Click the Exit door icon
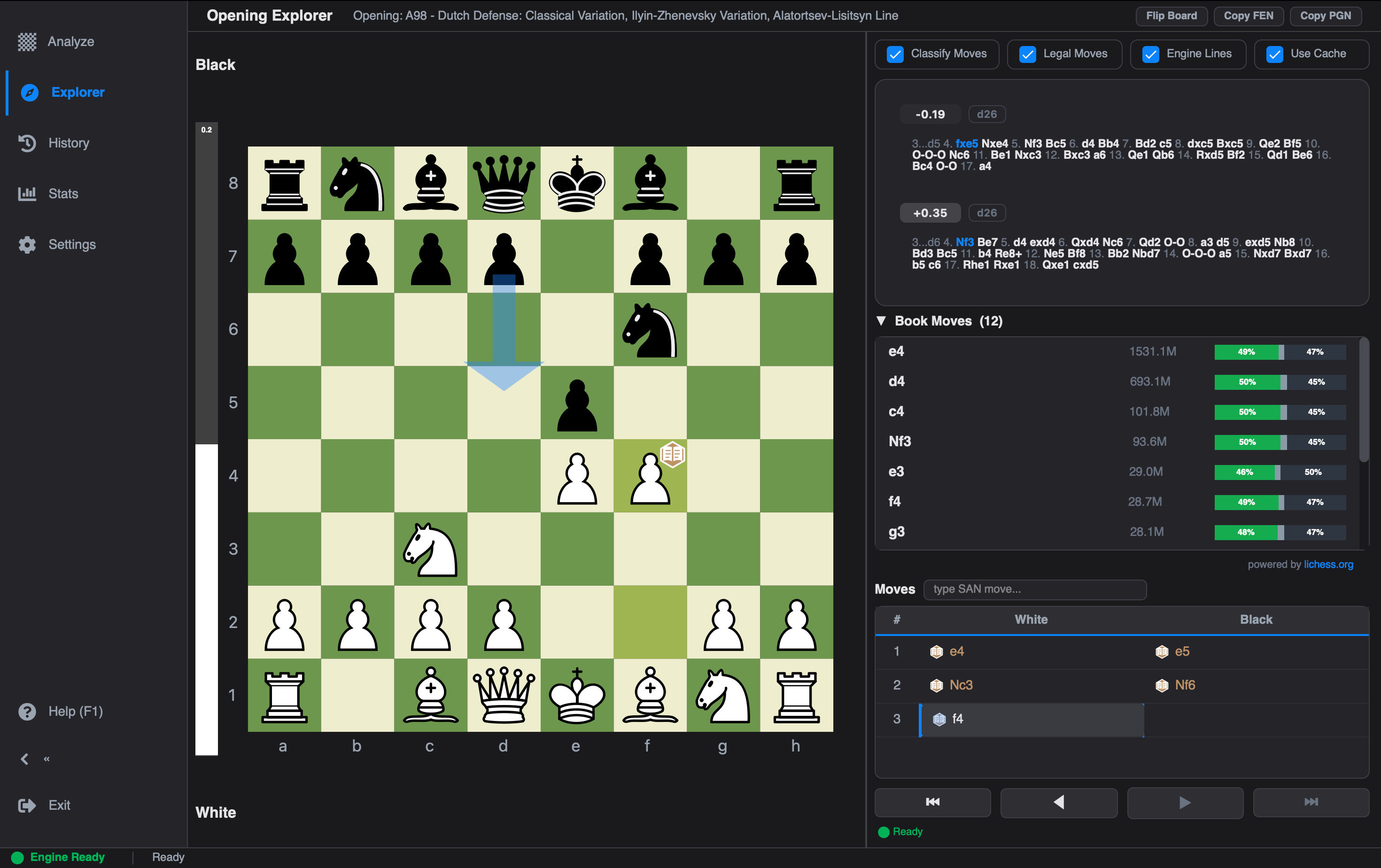Viewport: 1381px width, 868px height. [x=27, y=806]
